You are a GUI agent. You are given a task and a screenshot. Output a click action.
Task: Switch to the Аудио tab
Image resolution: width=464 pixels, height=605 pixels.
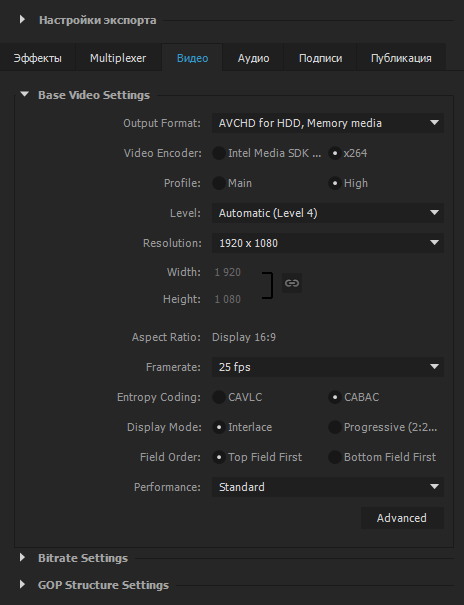pos(253,58)
